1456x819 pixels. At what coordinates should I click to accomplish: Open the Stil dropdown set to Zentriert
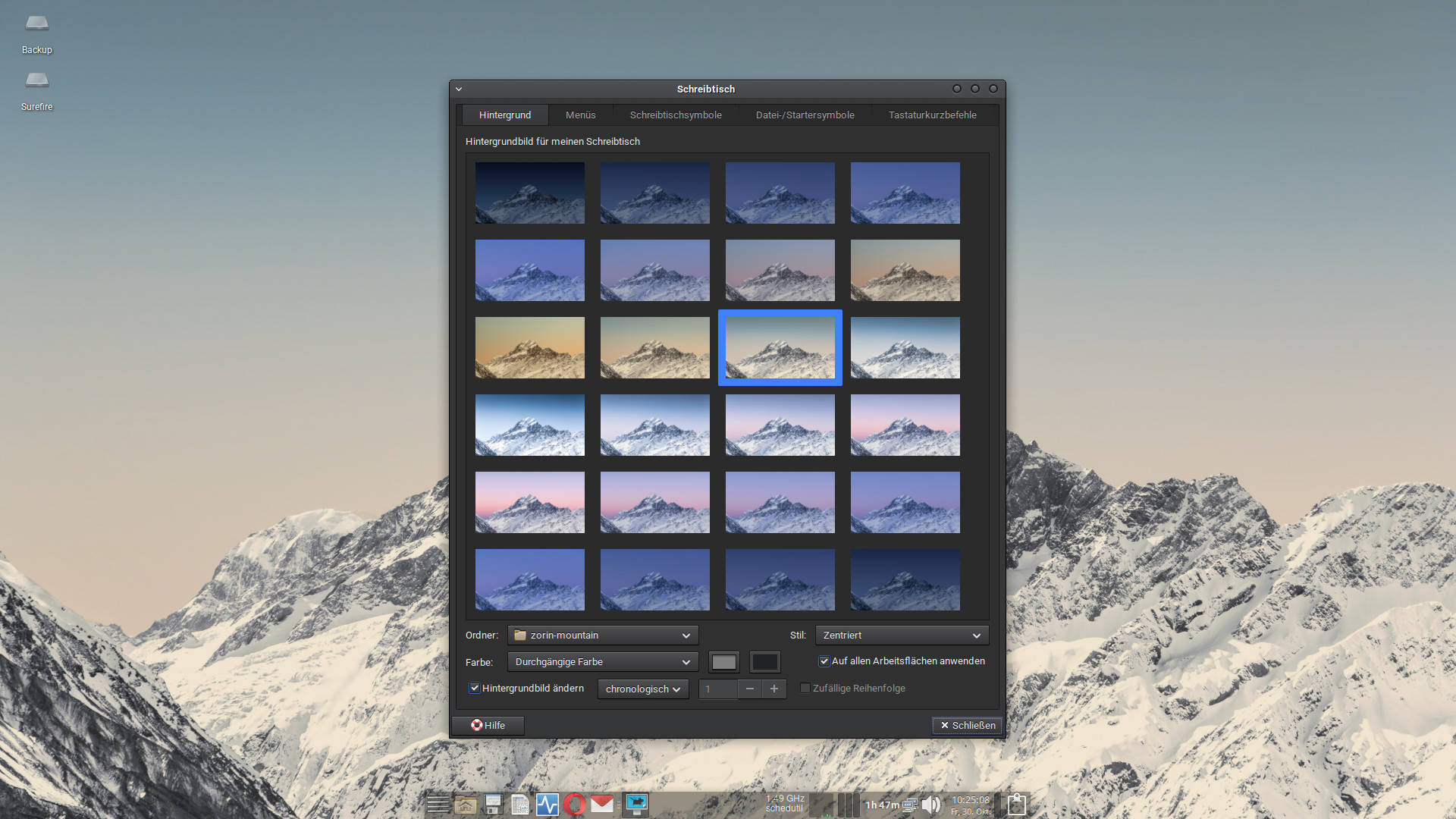[x=902, y=635]
